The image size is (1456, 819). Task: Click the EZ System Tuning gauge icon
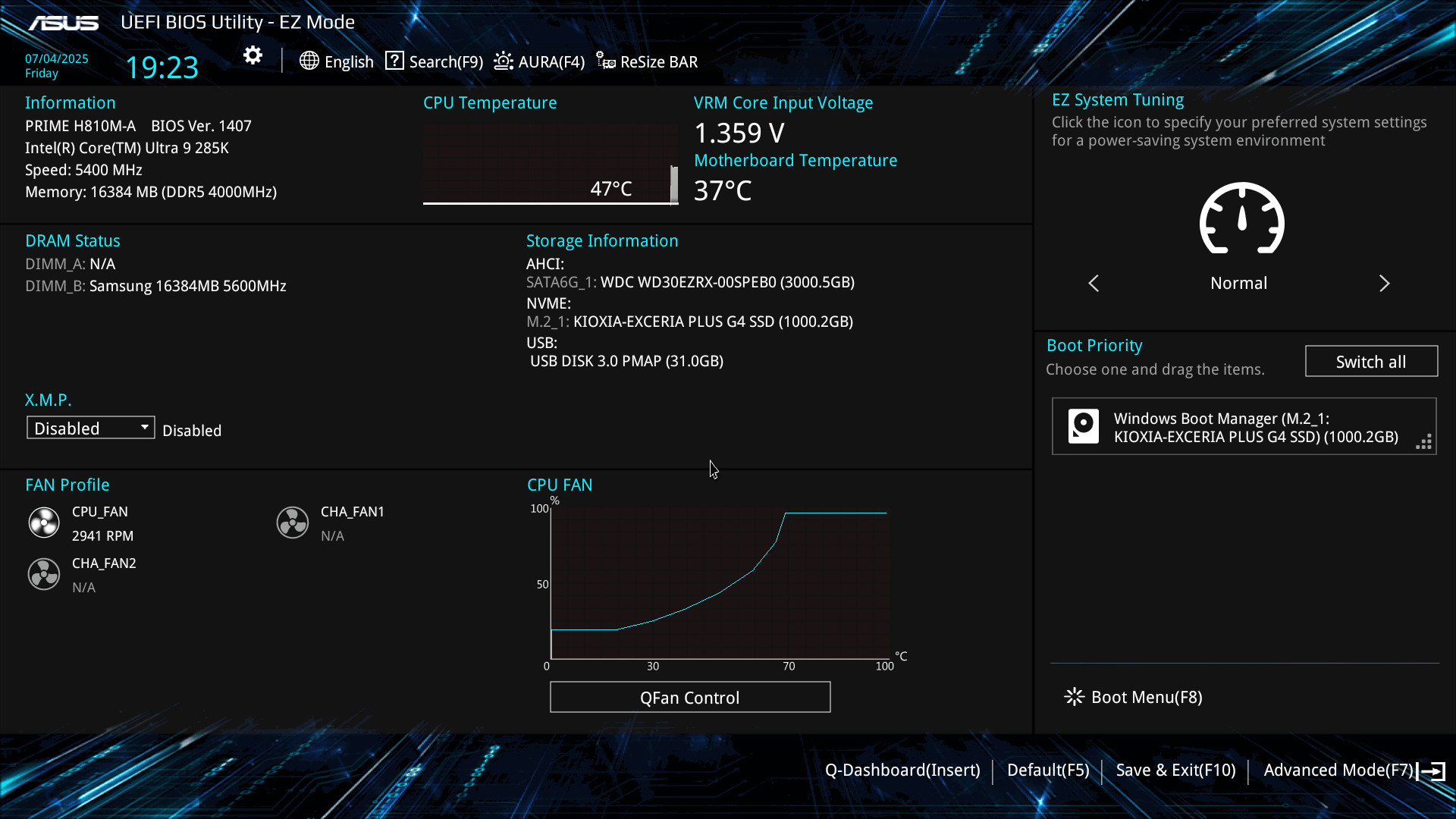[x=1241, y=218]
